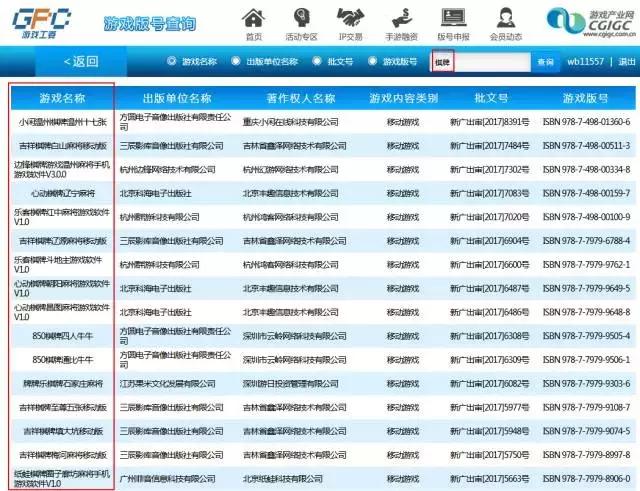Click the 著作权人名称 column header
This screenshot has height=491, width=640.
tap(301, 98)
